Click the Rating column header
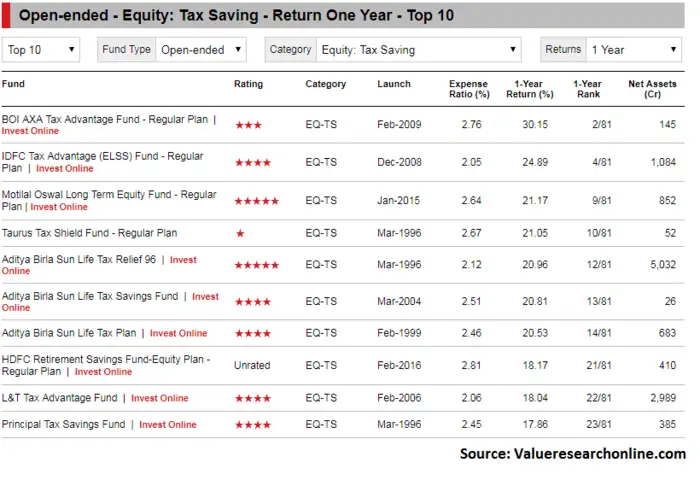The width and height of the screenshot is (700, 486). [249, 84]
